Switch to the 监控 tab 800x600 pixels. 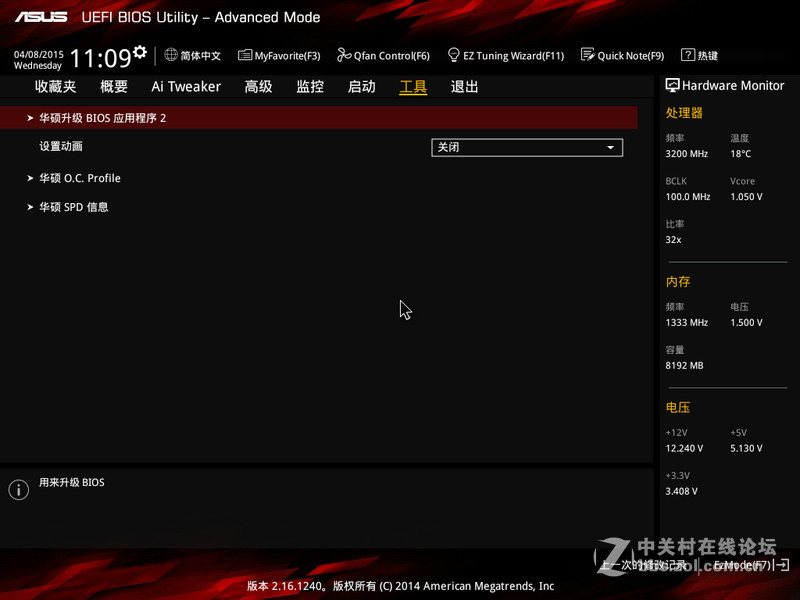click(x=309, y=86)
